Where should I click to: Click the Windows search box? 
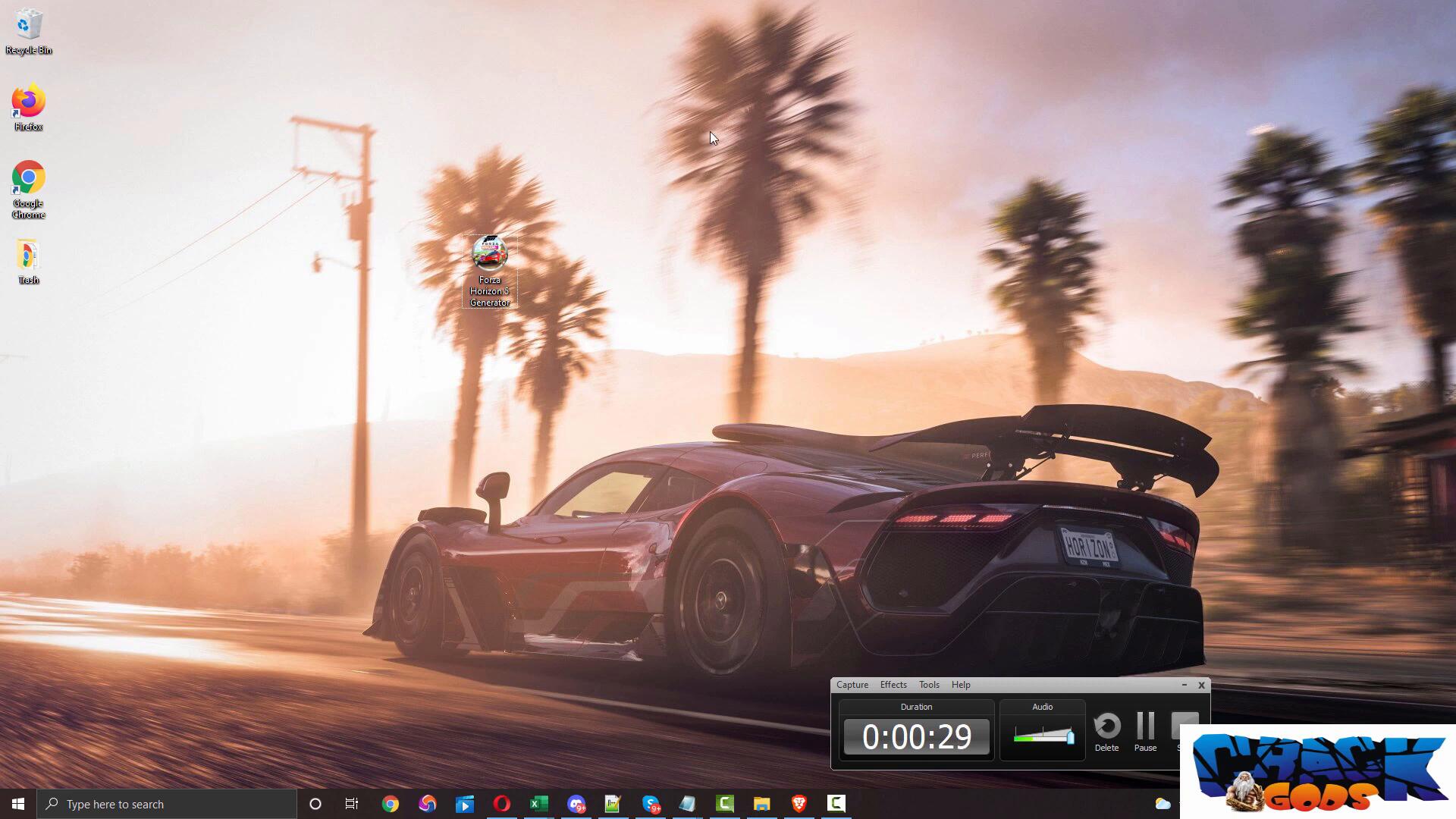click(167, 804)
